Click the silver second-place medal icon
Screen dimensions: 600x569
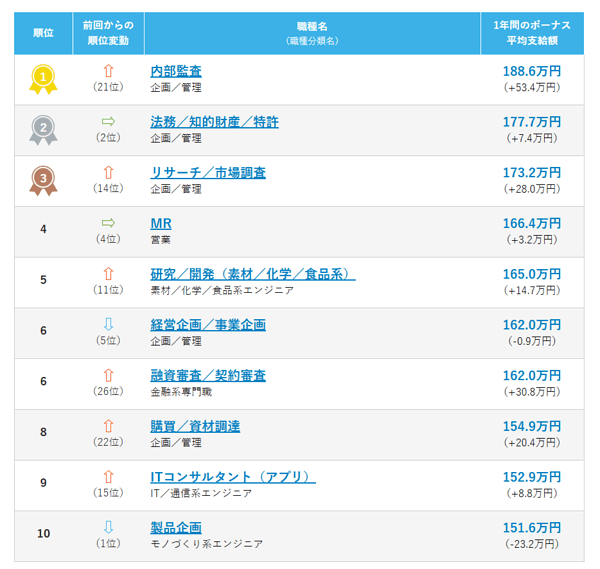pos(43,130)
